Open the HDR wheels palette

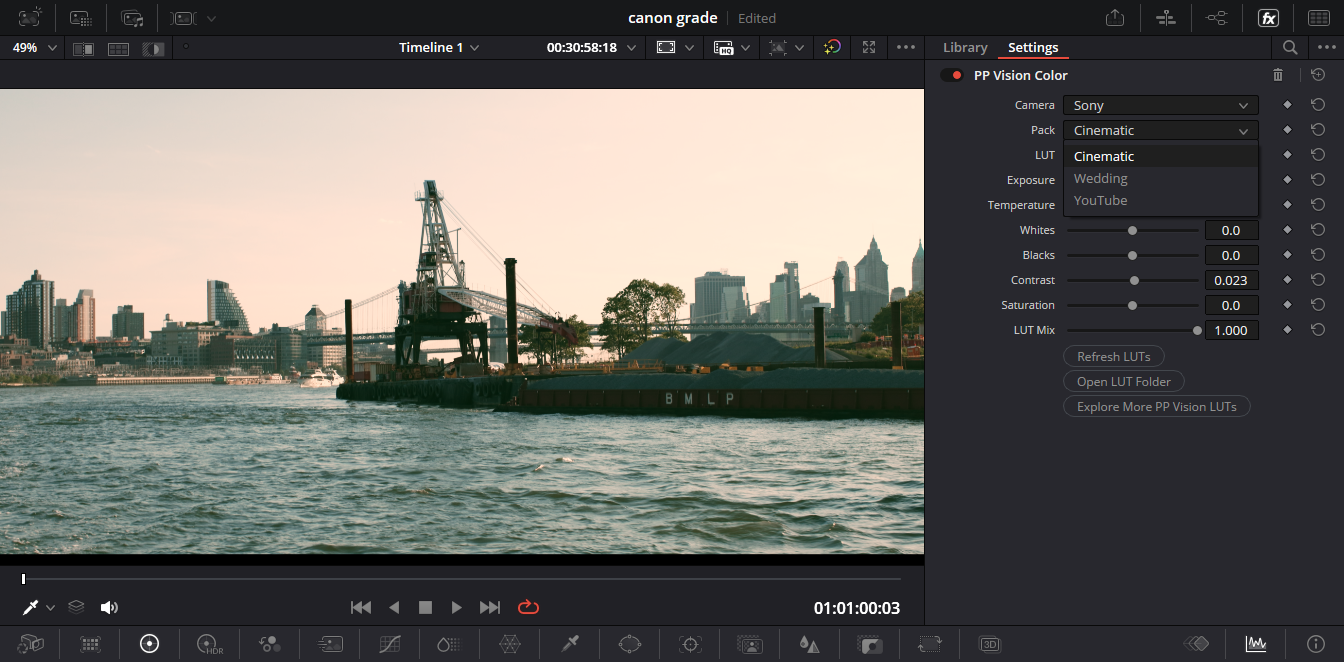point(210,644)
